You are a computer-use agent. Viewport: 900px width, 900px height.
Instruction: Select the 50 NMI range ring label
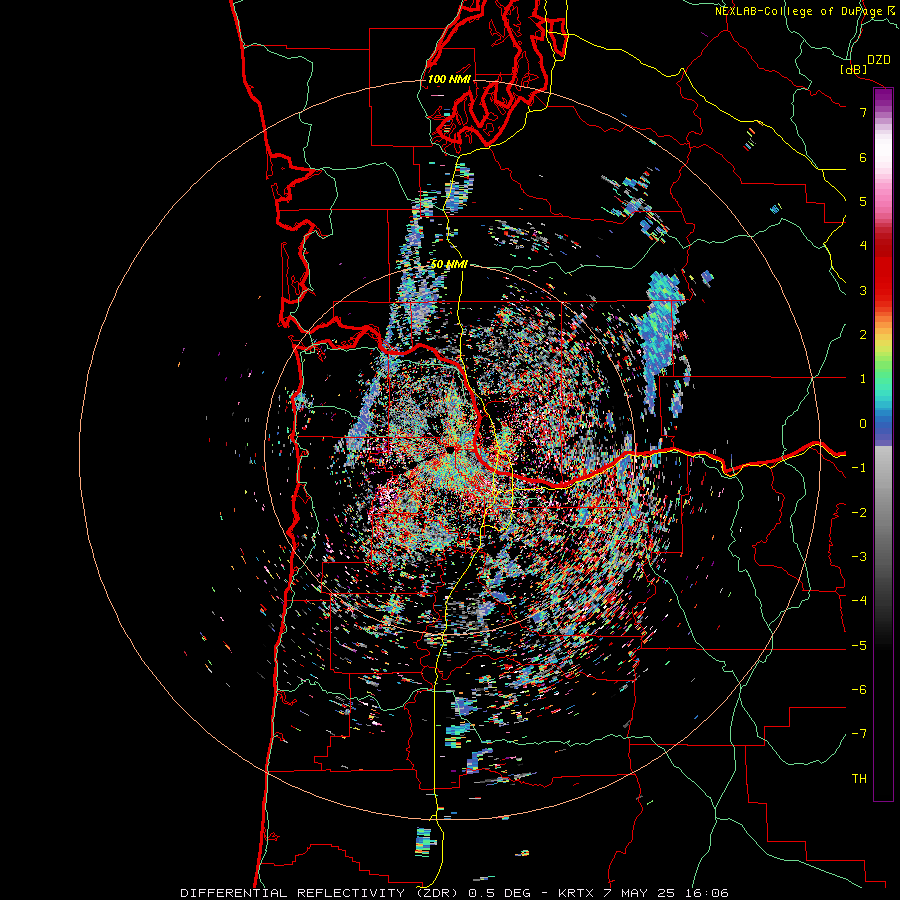click(449, 264)
